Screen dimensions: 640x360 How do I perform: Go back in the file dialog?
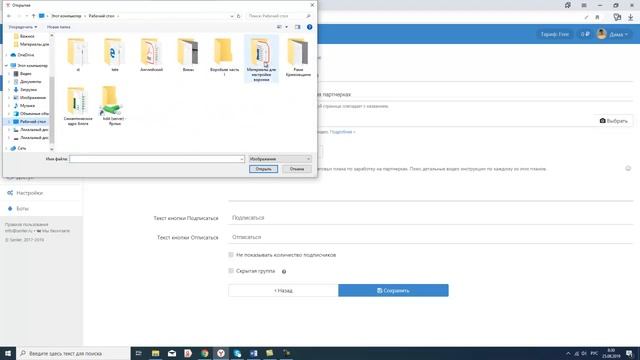(9, 16)
